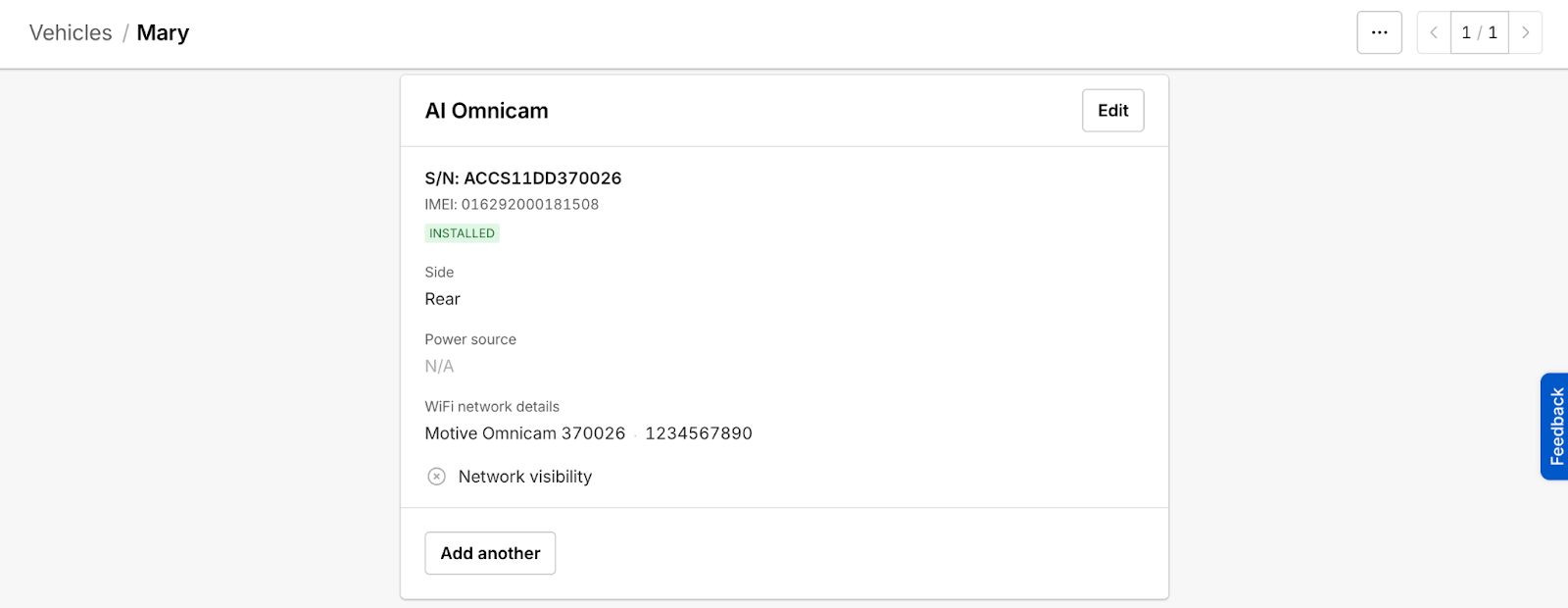Click the N/A power source value

(x=439, y=367)
